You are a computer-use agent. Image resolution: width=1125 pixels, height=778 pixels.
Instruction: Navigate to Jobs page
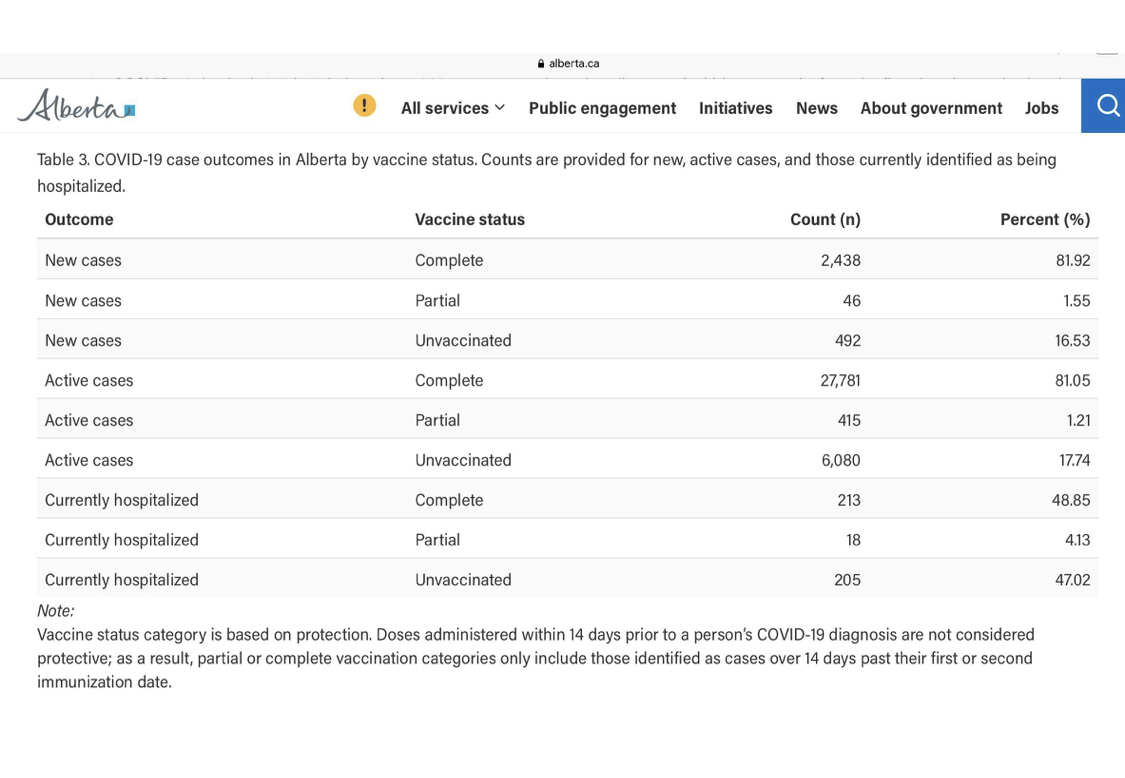pyautogui.click(x=1041, y=108)
